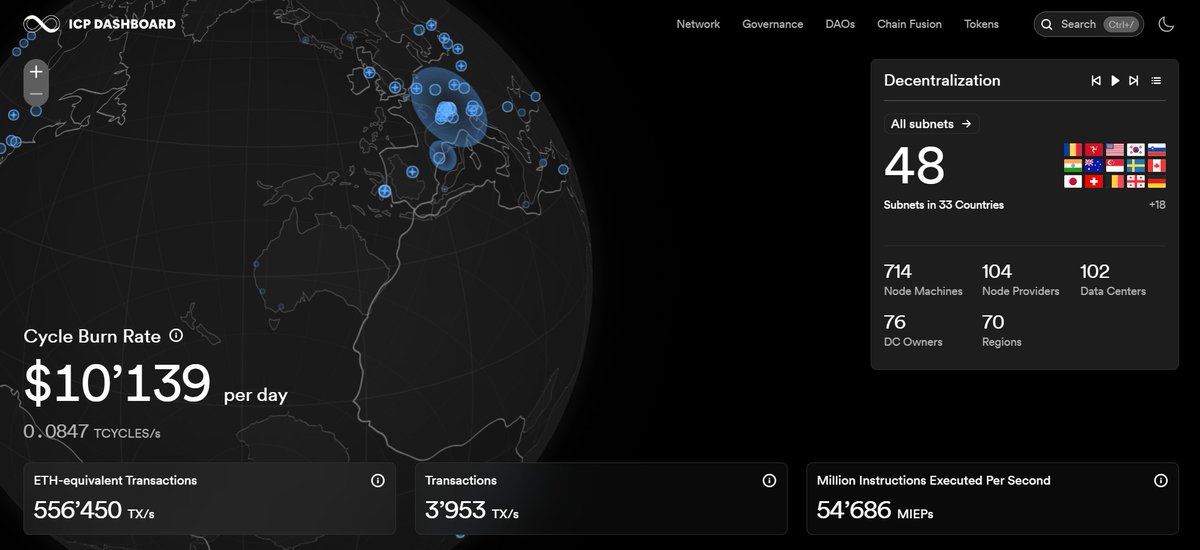Screen dimensions: 1200x550
Task: Click the Germany flag
Action: [x=1157, y=182]
